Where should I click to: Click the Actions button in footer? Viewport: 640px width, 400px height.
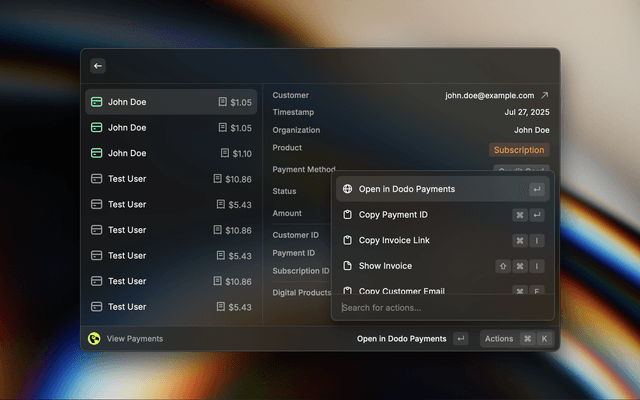[x=517, y=339]
